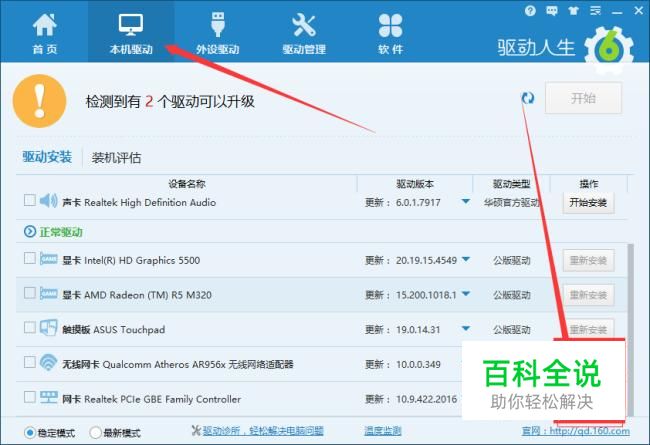Click the help question mark icon
Viewport: 650px width, 445px height.
530,11
